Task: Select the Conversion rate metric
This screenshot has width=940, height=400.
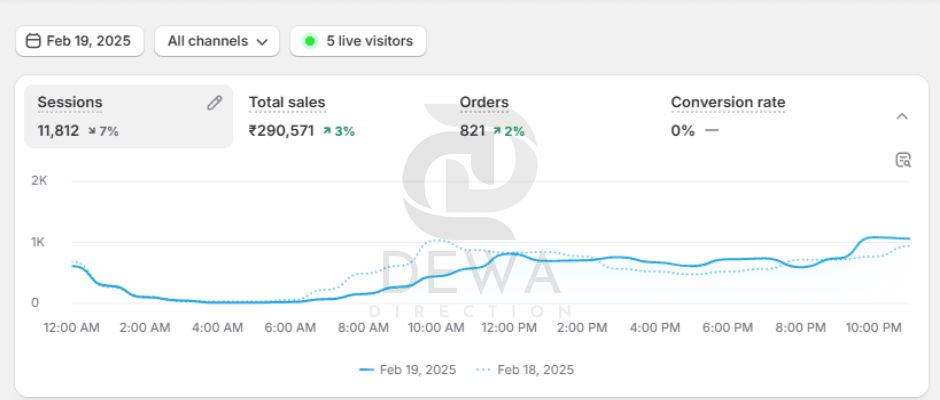Action: point(728,103)
